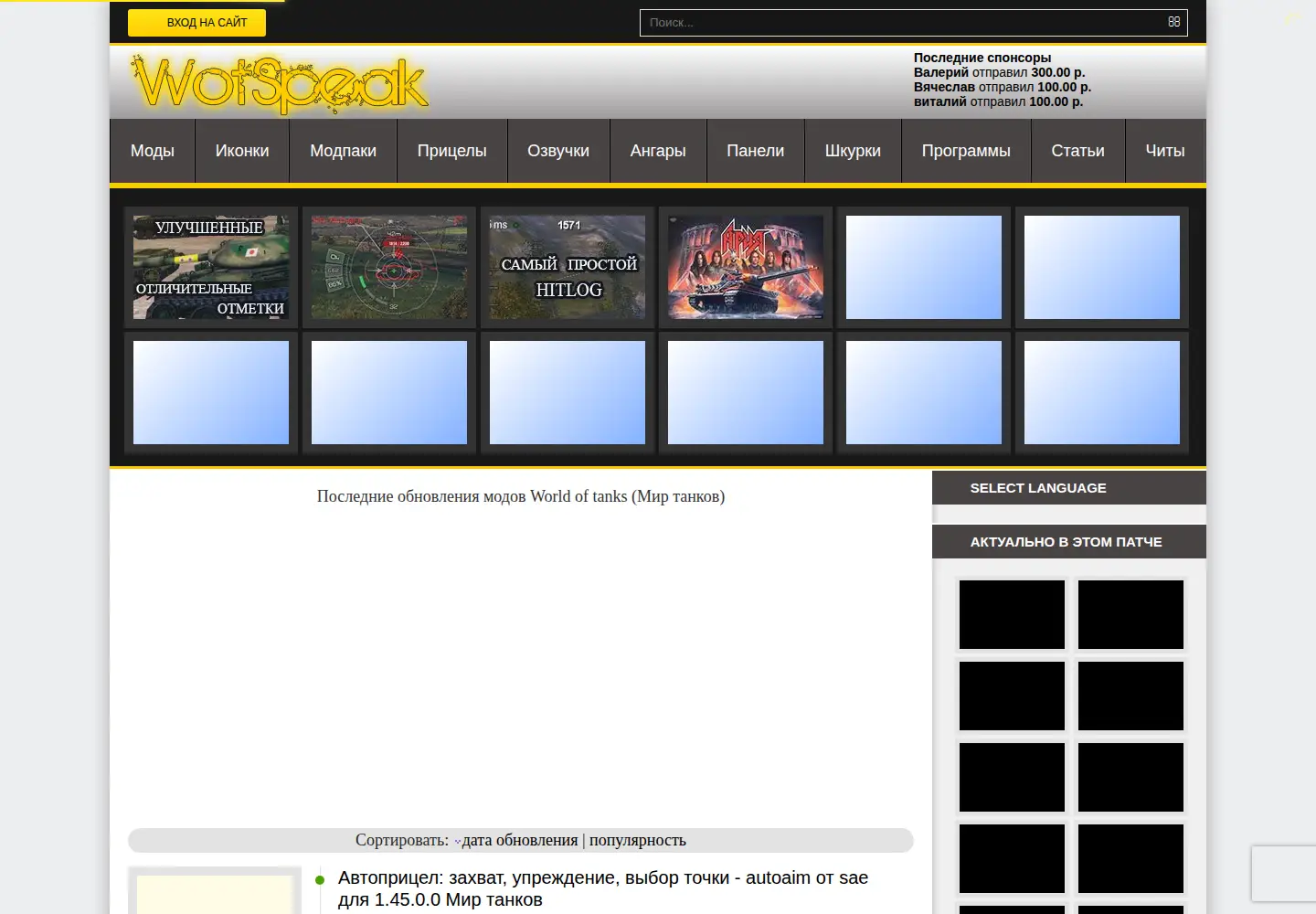Screen dimensions: 1316x914
Task: Open the 'Ангары' menu item
Action: 658,151
